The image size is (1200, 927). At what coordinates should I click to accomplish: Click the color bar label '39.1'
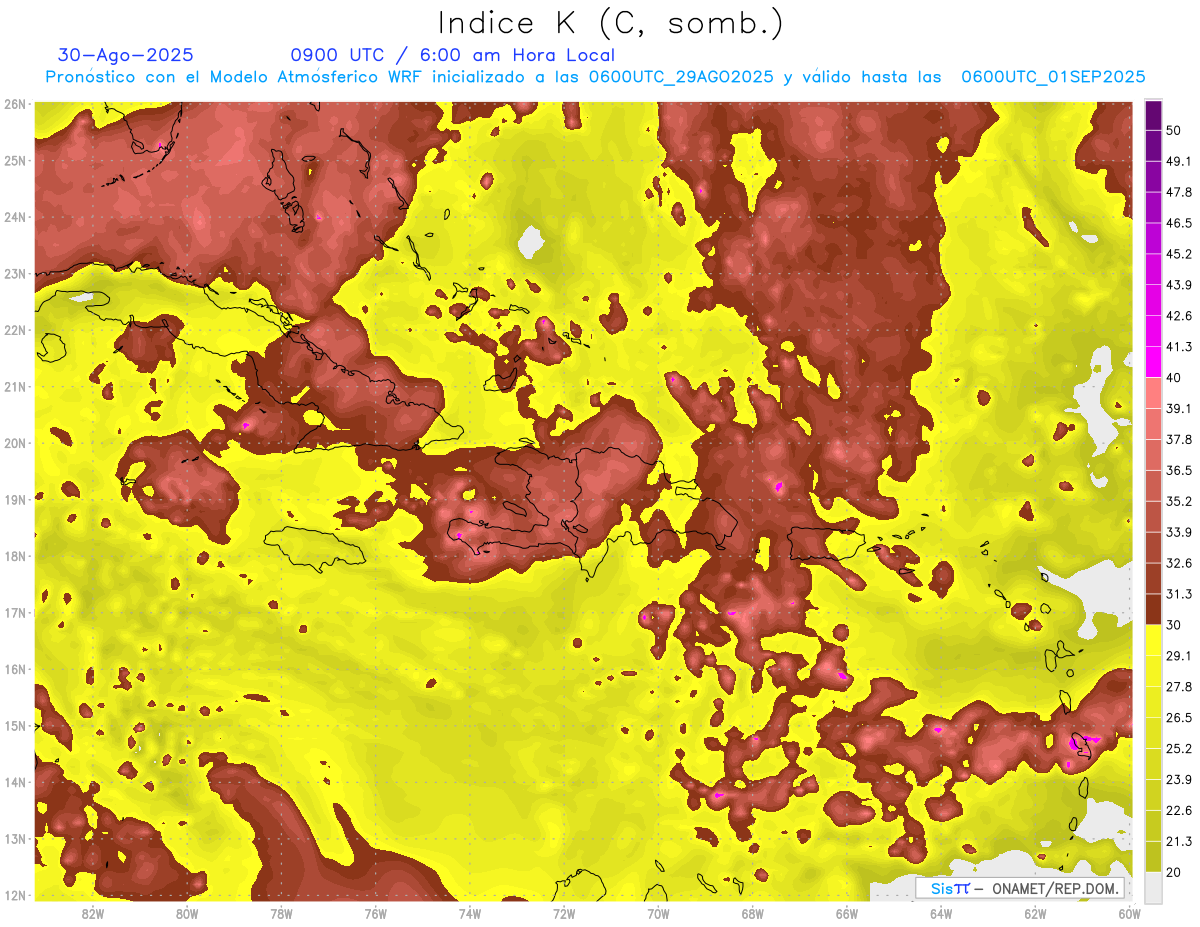click(1179, 408)
